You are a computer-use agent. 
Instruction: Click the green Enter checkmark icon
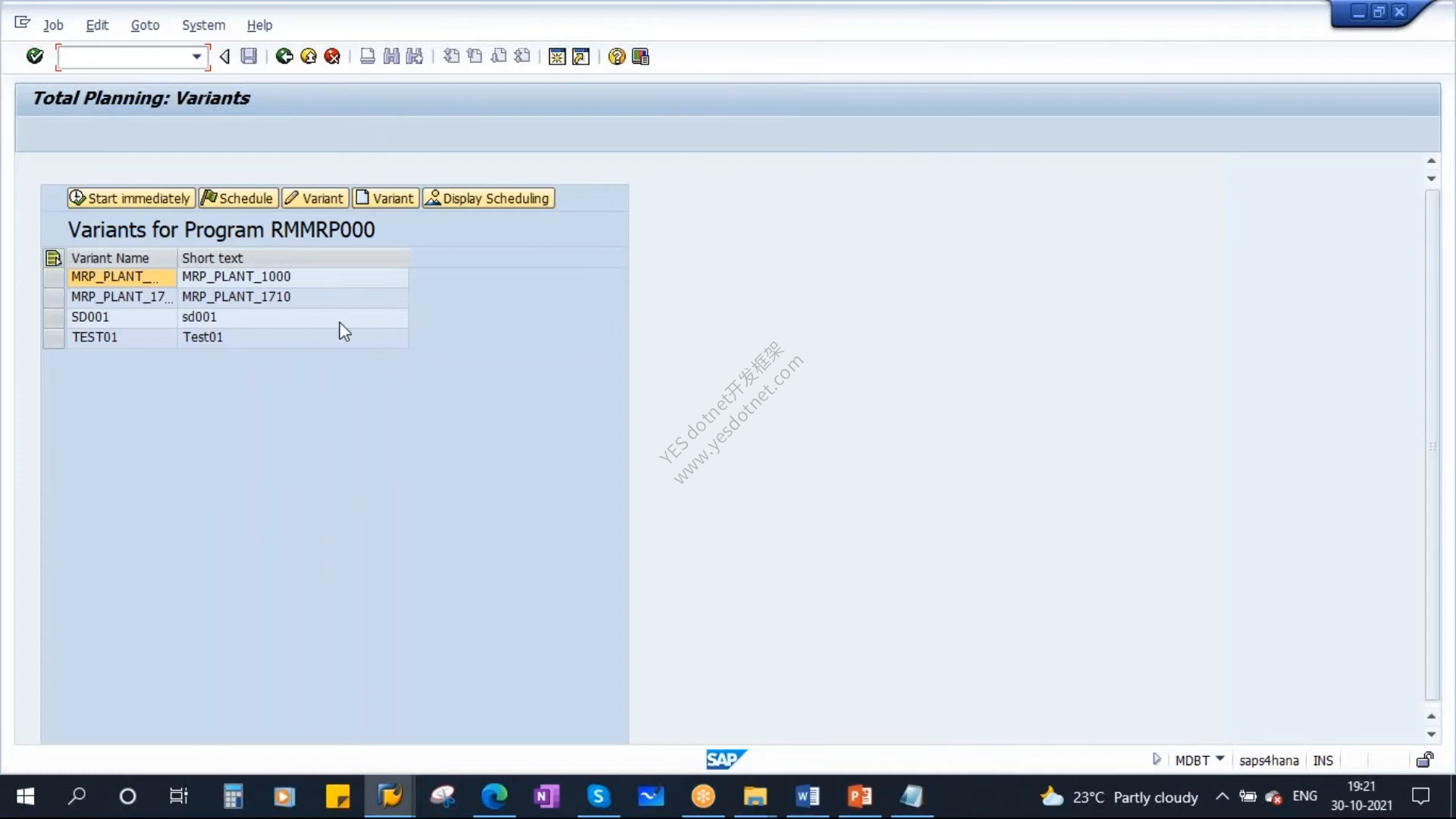pos(35,56)
